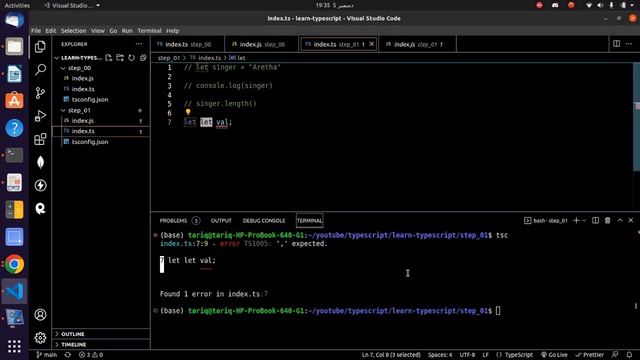
Task: Open the MongoDB leaf extension icon
Action: pos(40,162)
